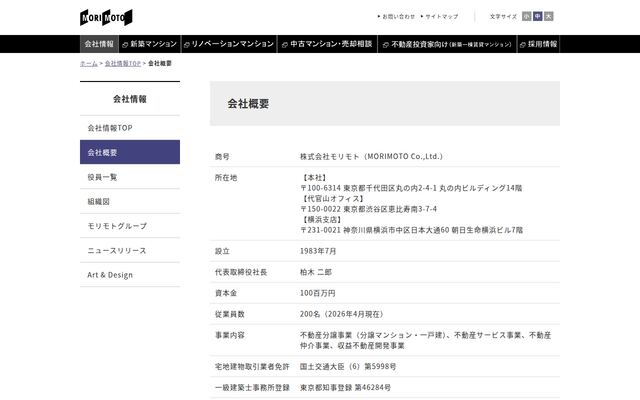The height and width of the screenshot is (400, 640).
Task: Select 会社概要 in sidebar
Action: [130, 152]
